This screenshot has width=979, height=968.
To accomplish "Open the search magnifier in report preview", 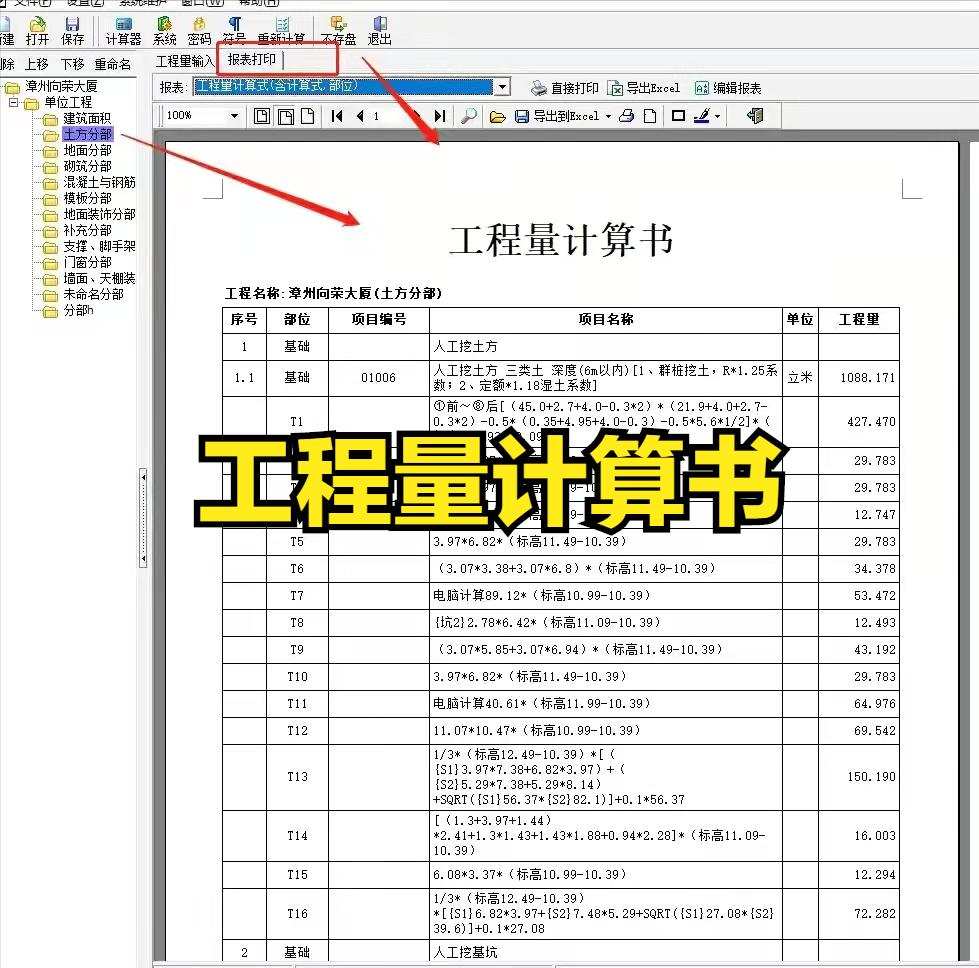I will tap(468, 115).
